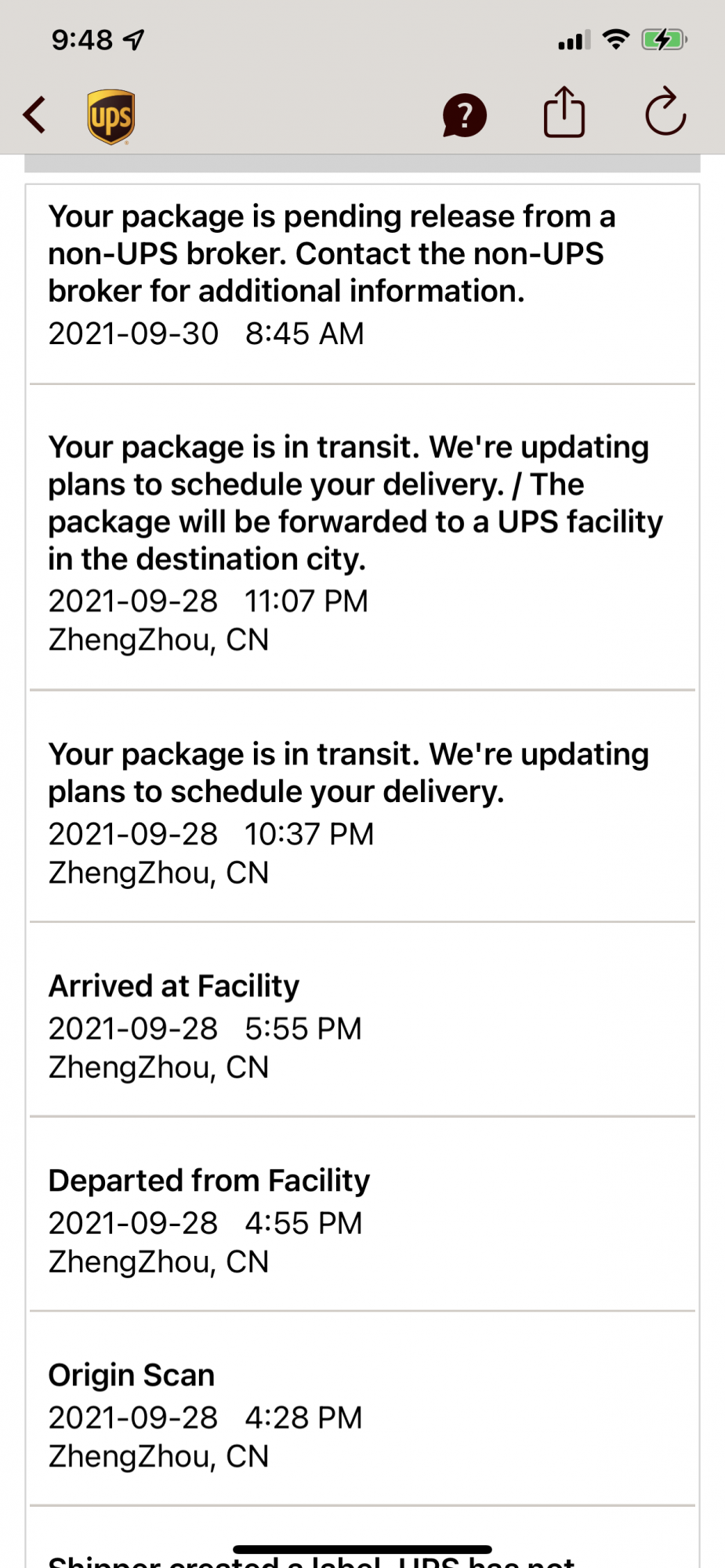Tap the 9:48 clock display

tap(82, 39)
